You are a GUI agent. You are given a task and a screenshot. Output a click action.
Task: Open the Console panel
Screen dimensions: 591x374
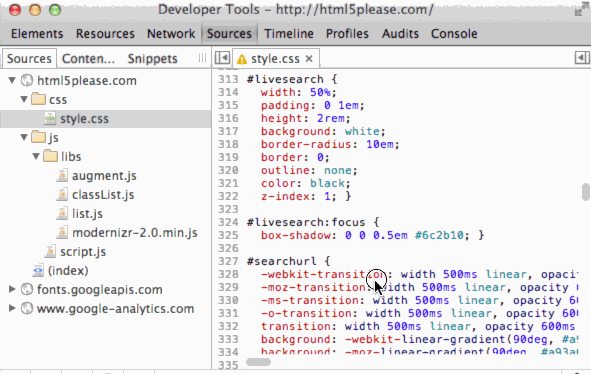[x=454, y=34]
